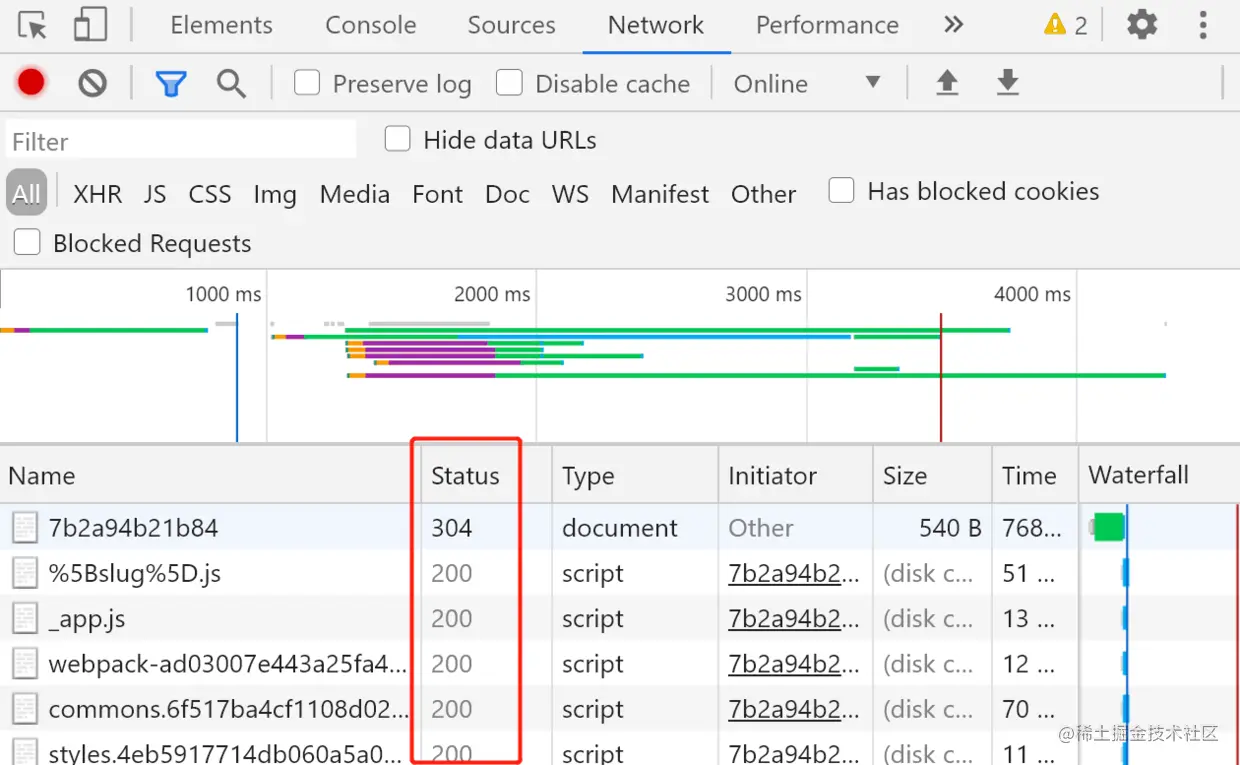Open DevTools settings gear

1142,25
